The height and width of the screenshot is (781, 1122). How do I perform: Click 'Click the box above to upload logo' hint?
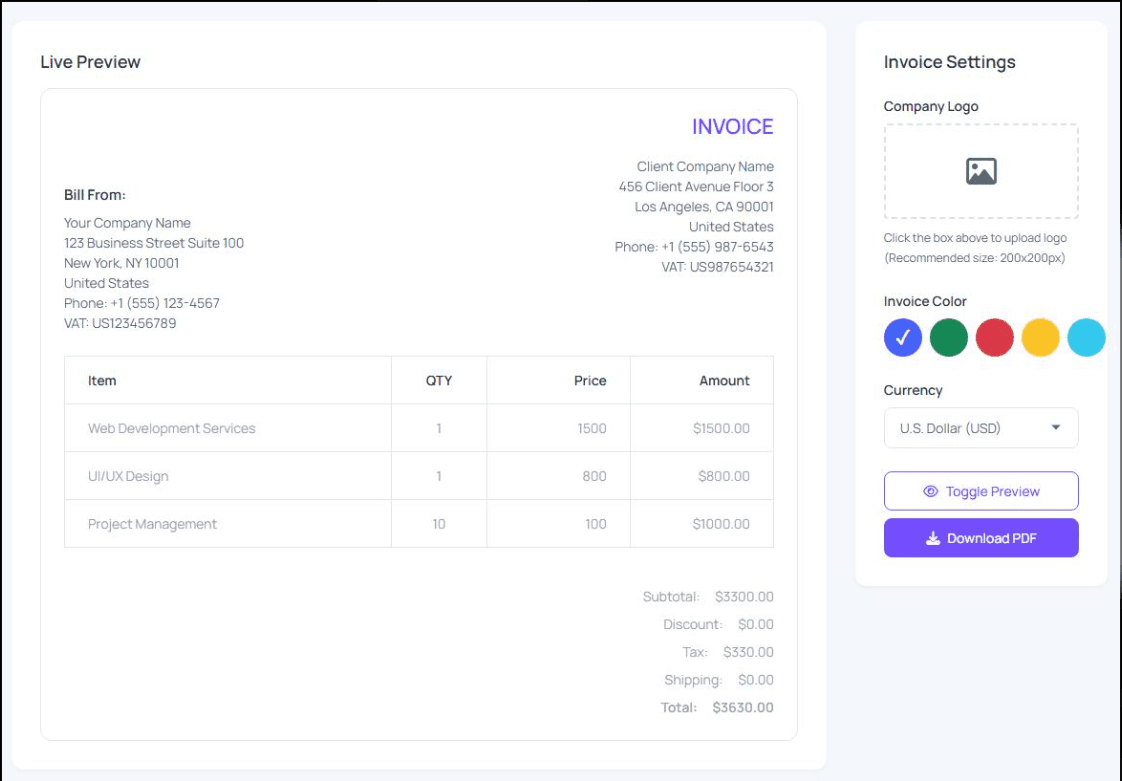click(x=975, y=238)
